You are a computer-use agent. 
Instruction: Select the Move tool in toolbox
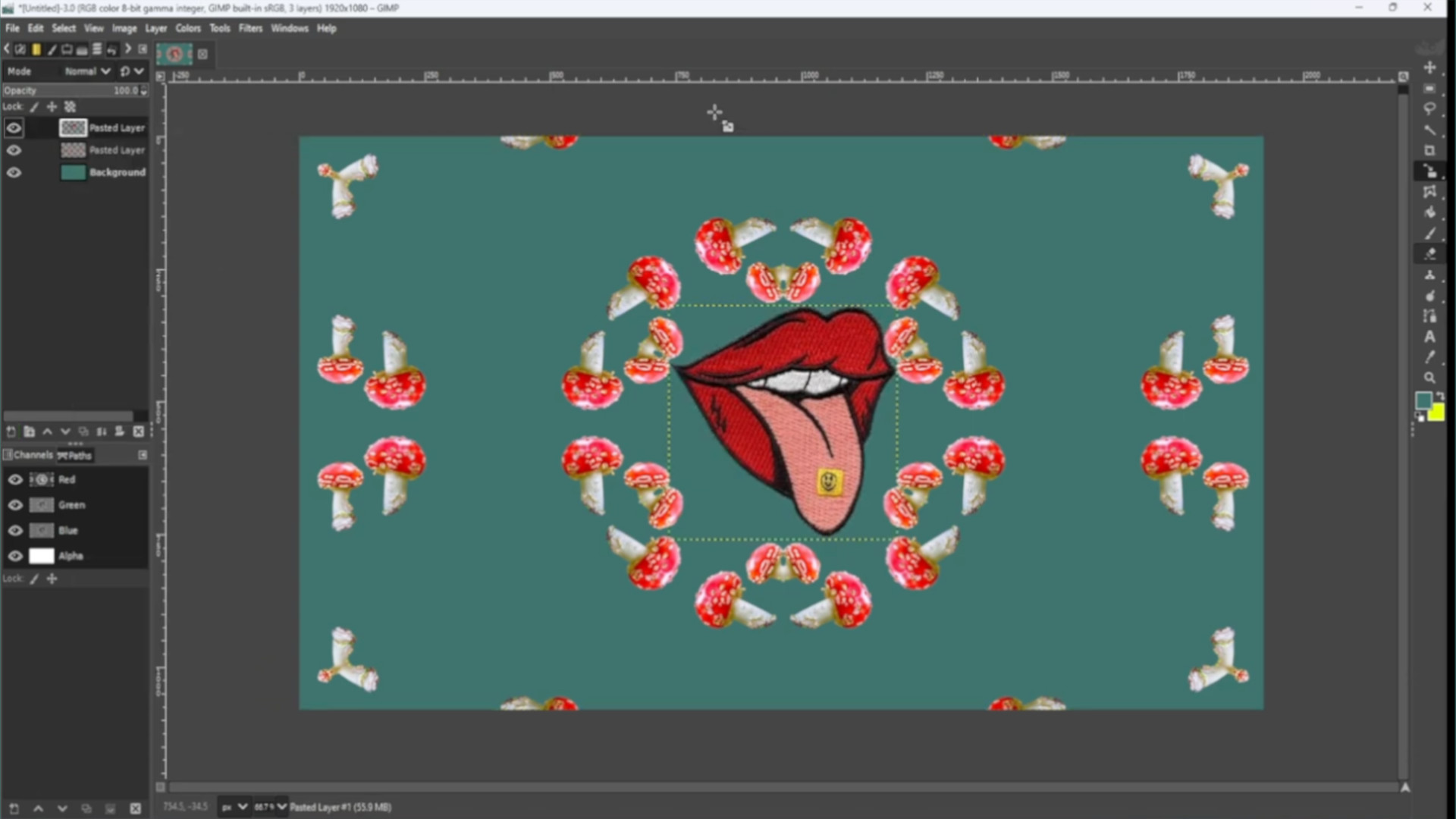[x=1429, y=67]
